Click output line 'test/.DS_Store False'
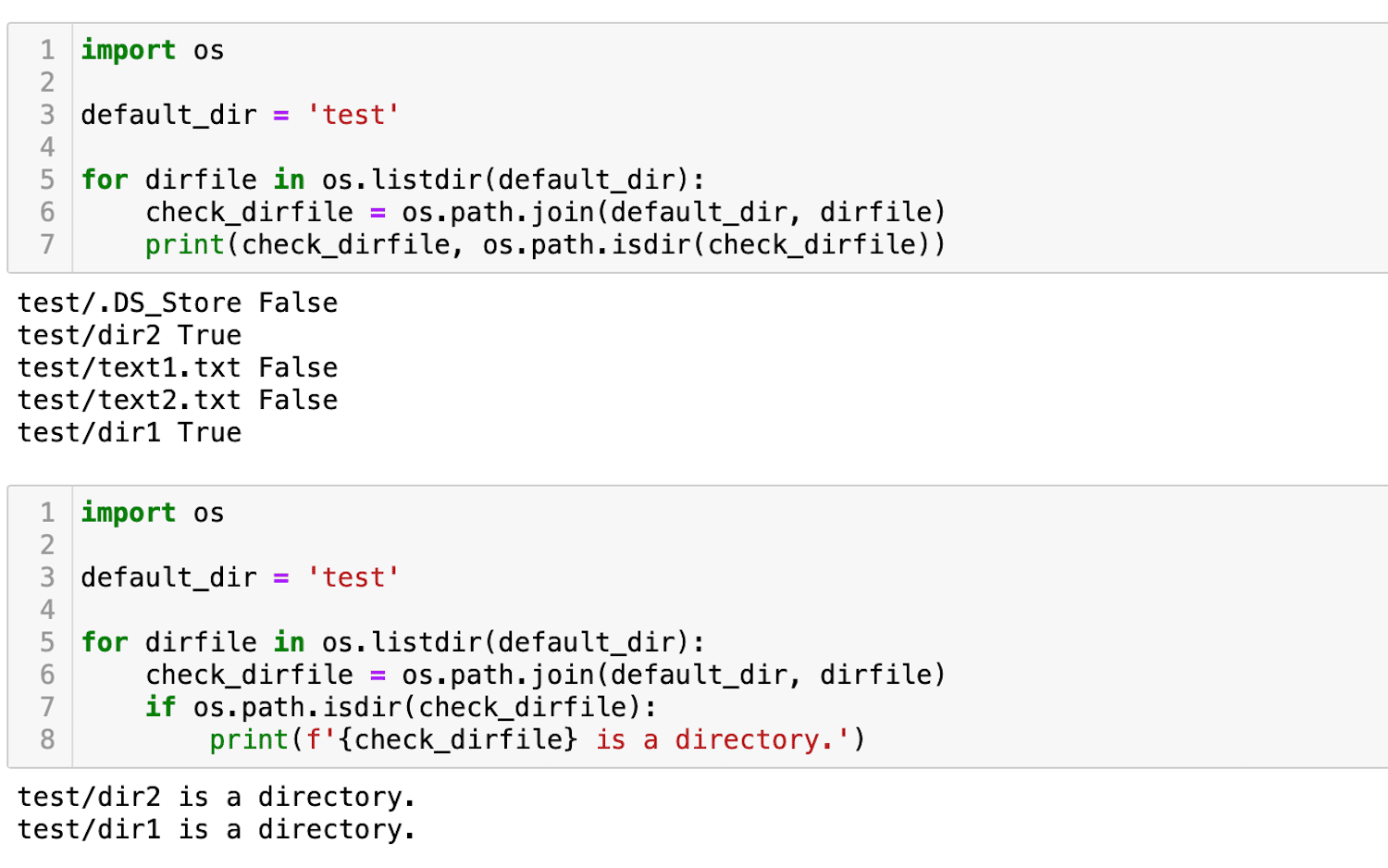The width and height of the screenshot is (1388, 868). [x=178, y=303]
